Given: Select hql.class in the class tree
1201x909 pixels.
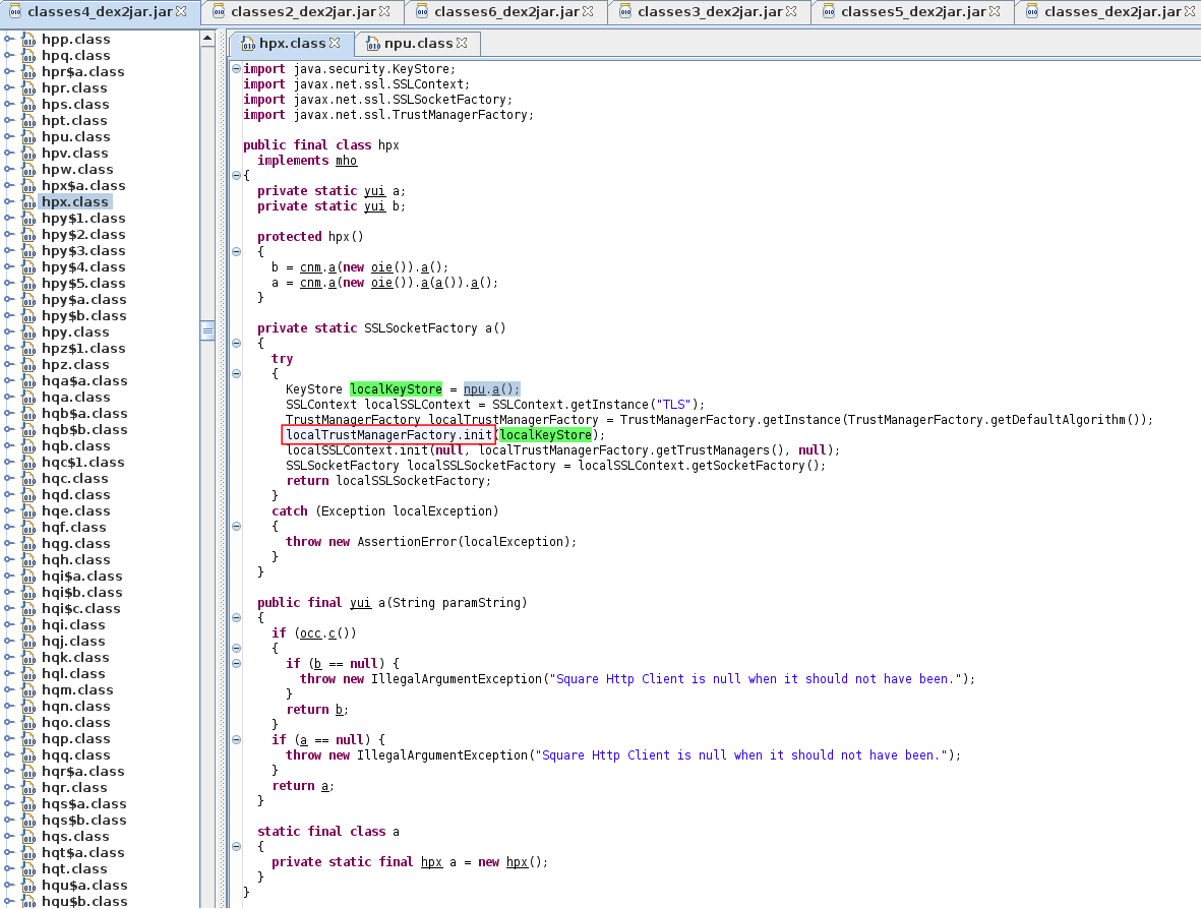Looking at the screenshot, I should [x=75, y=674].
